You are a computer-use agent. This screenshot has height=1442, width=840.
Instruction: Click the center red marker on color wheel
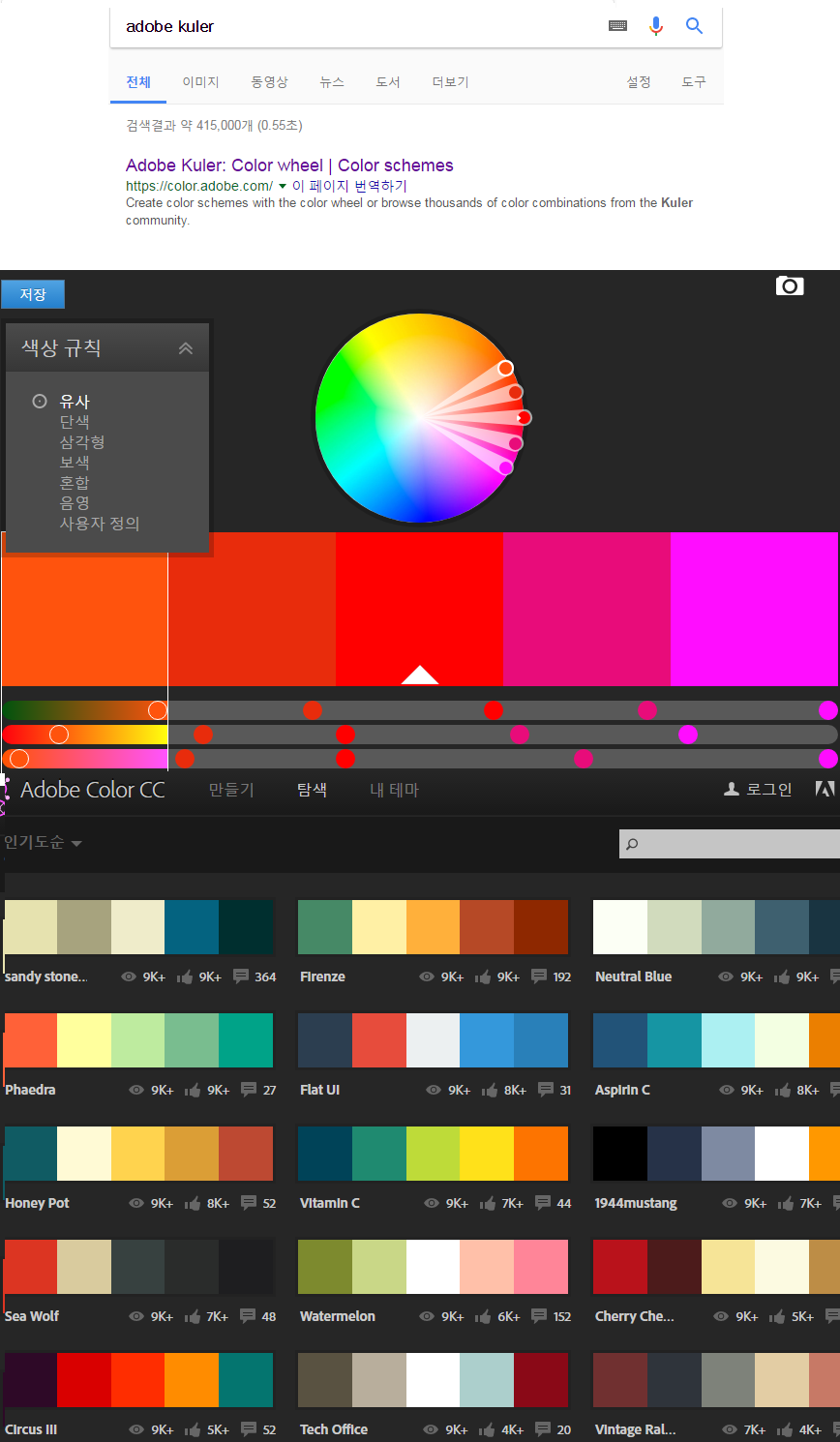click(524, 417)
